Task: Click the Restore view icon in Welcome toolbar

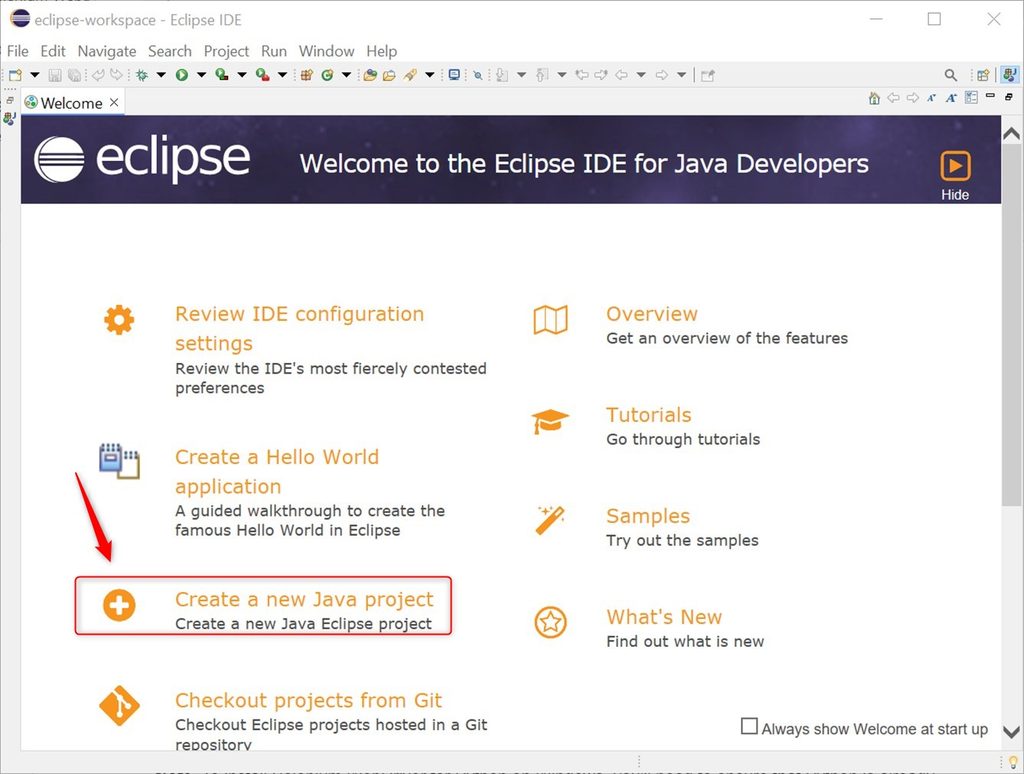Action: [1009, 97]
